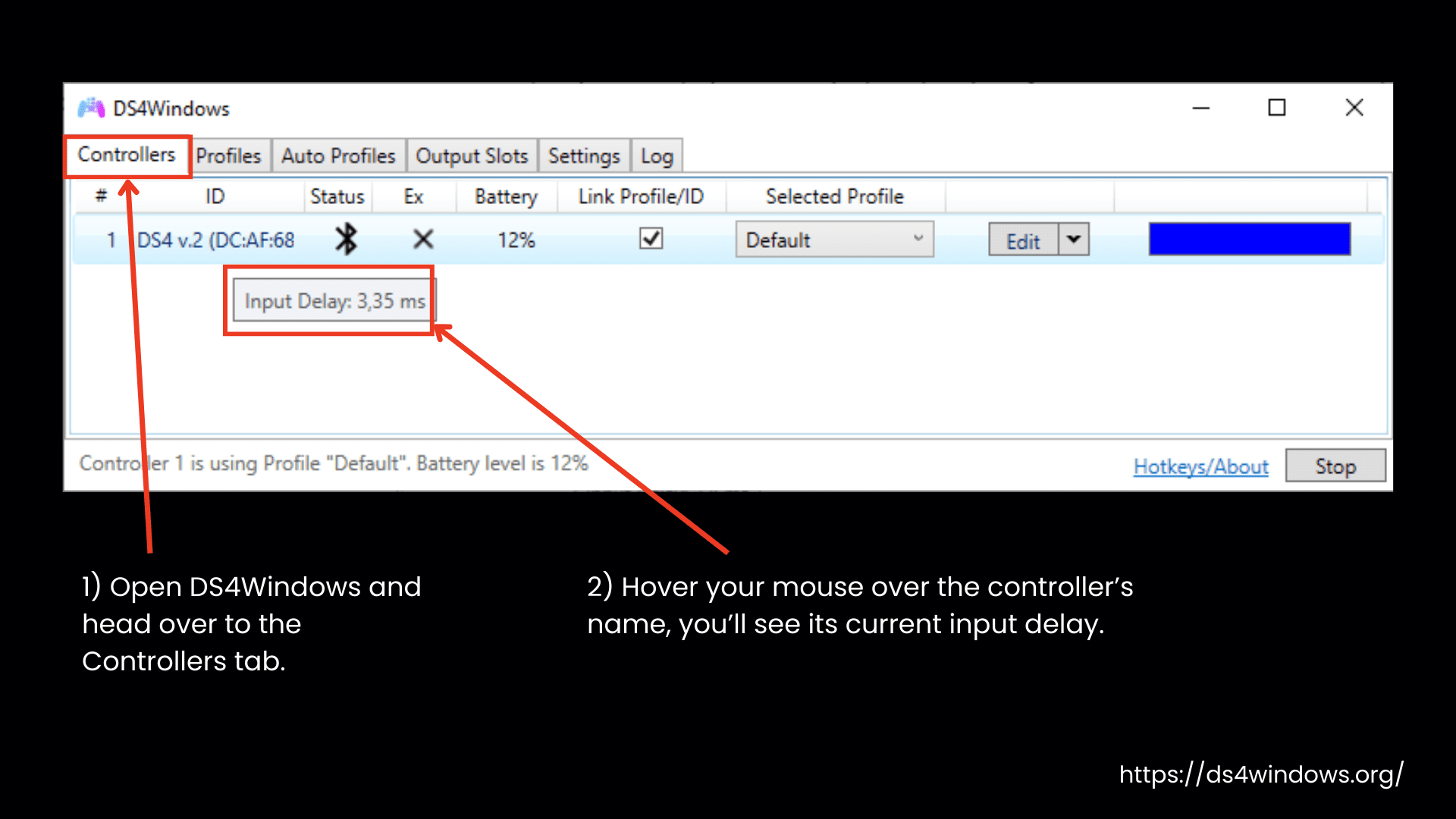
Task: Switch to the Controllers tab
Action: [x=127, y=155]
